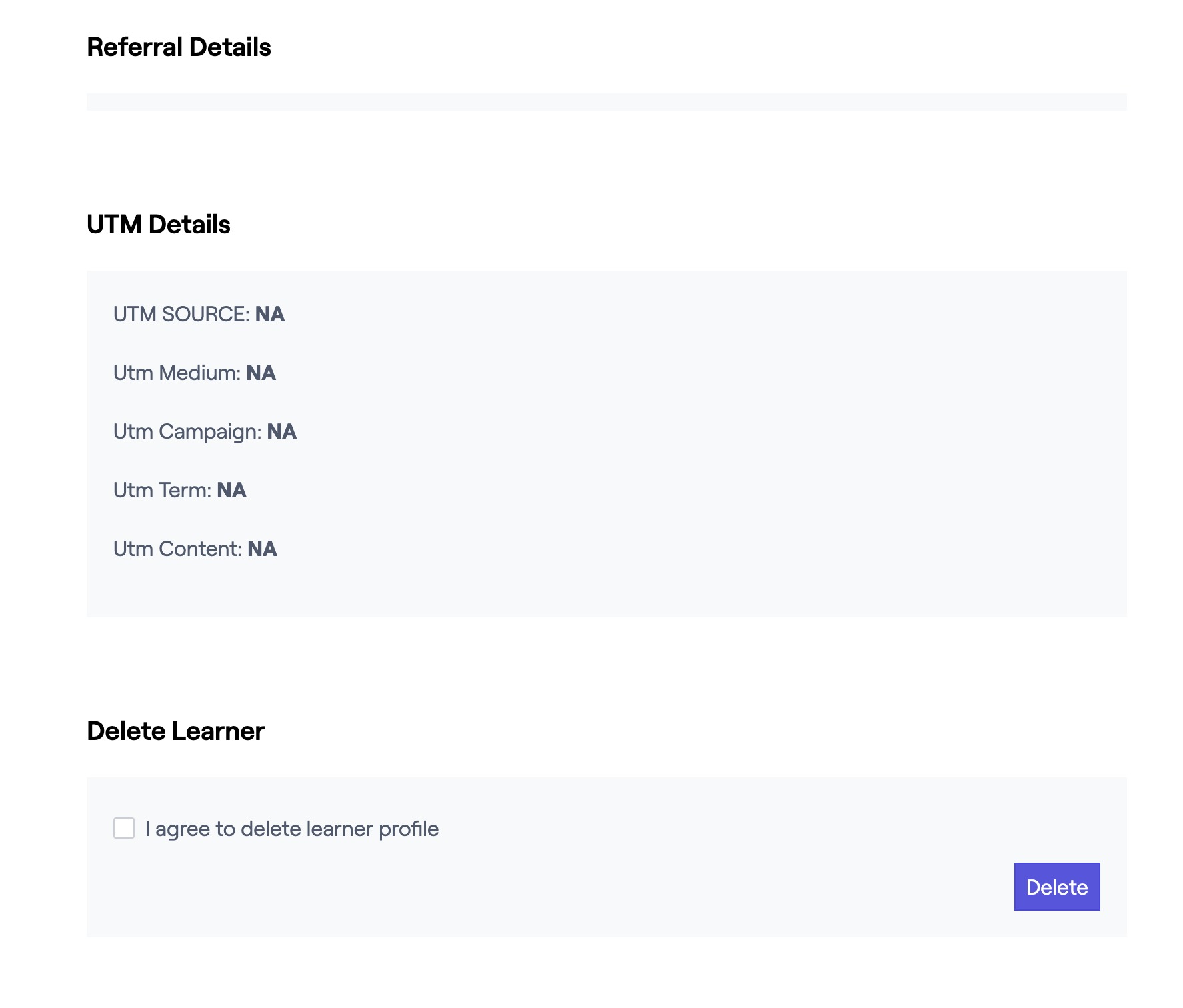
Task: Click the UTM Details heading
Action: [158, 225]
